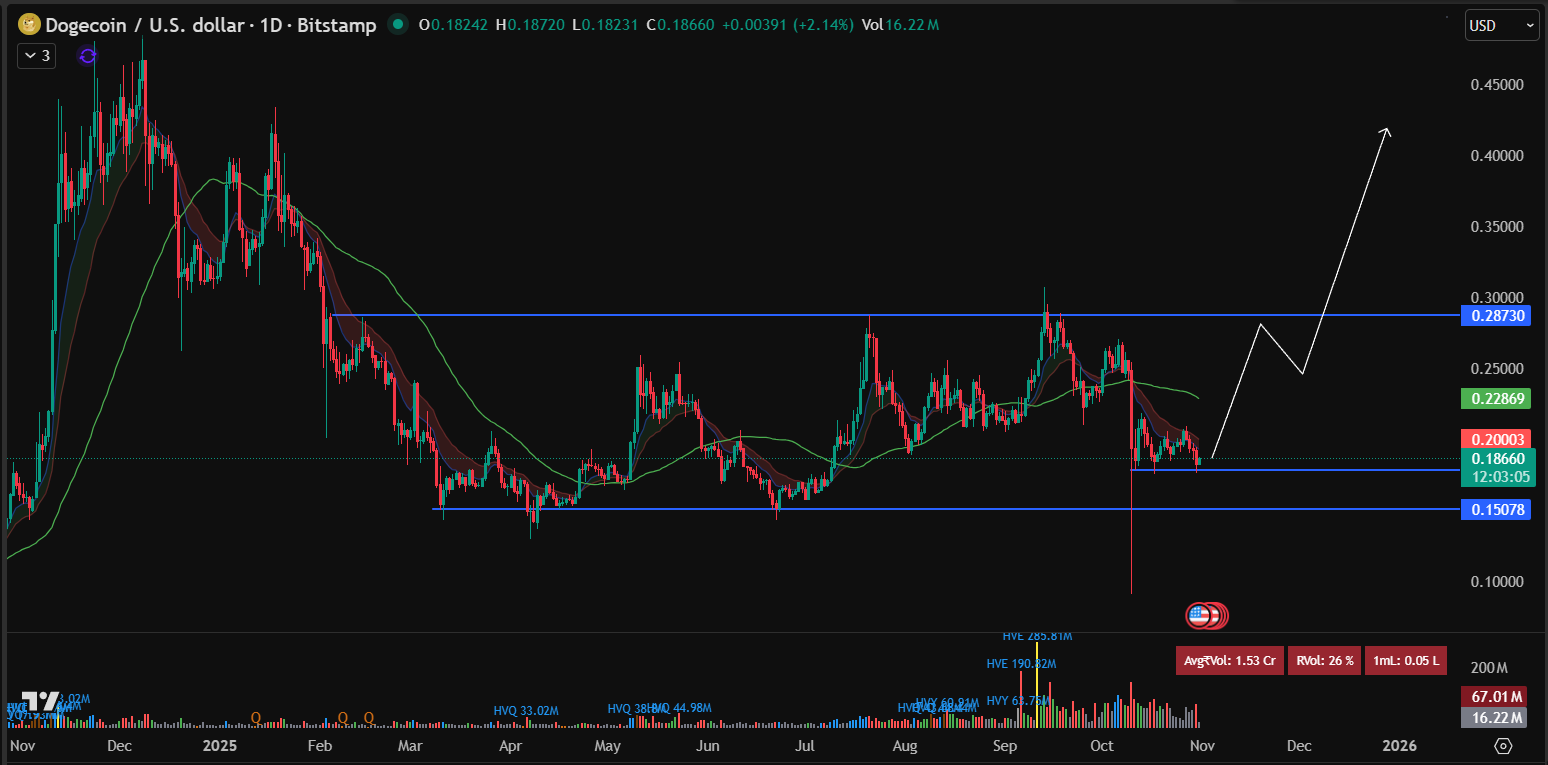Click the HVQ 33.02M volume label
1548x765 pixels.
[x=526, y=711]
